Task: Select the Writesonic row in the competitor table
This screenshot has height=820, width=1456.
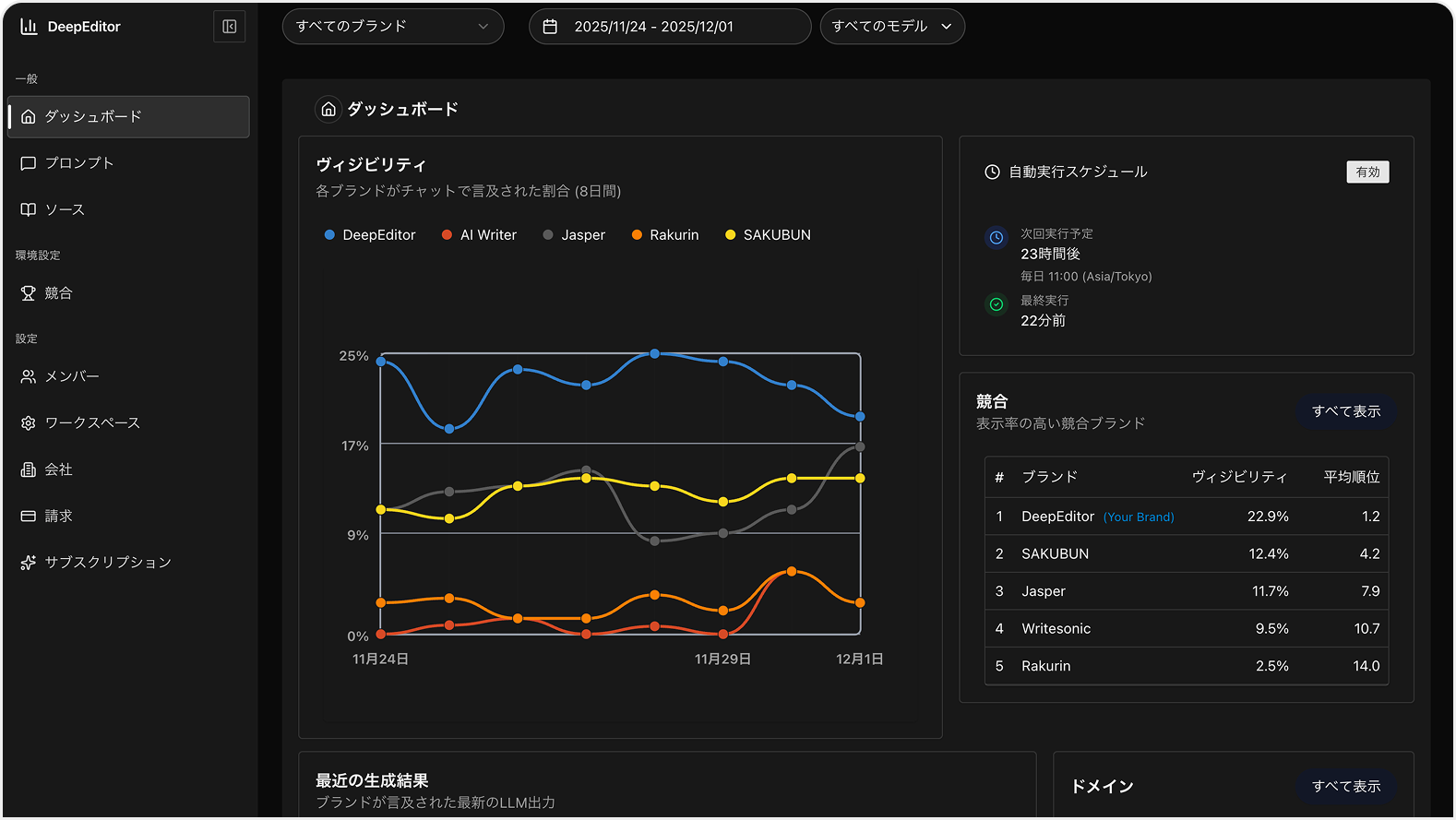Action: (x=1186, y=629)
